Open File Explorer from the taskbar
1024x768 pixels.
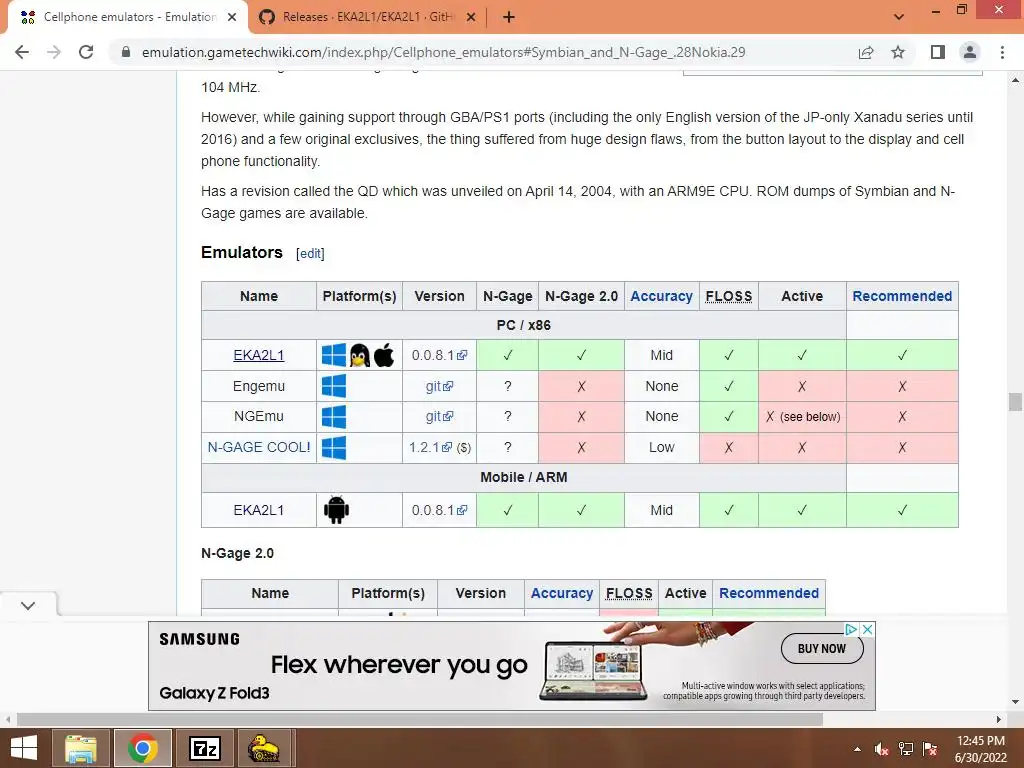(81, 748)
